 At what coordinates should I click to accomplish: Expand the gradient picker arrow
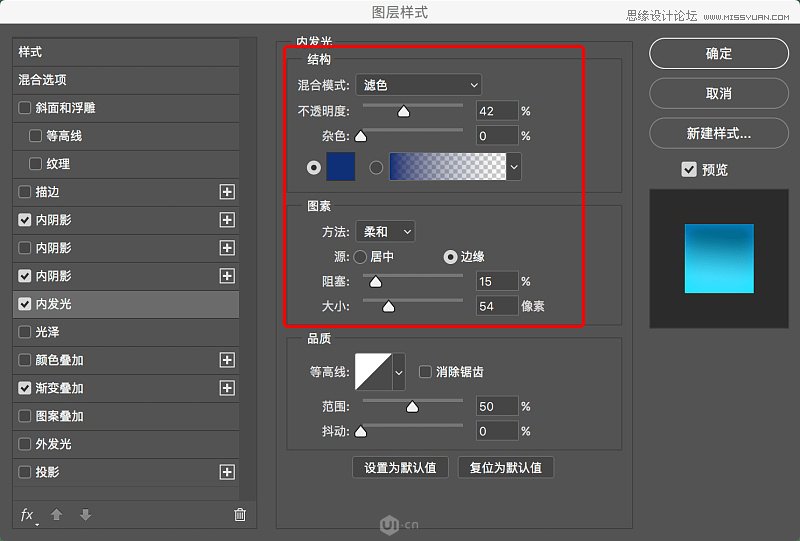point(514,167)
